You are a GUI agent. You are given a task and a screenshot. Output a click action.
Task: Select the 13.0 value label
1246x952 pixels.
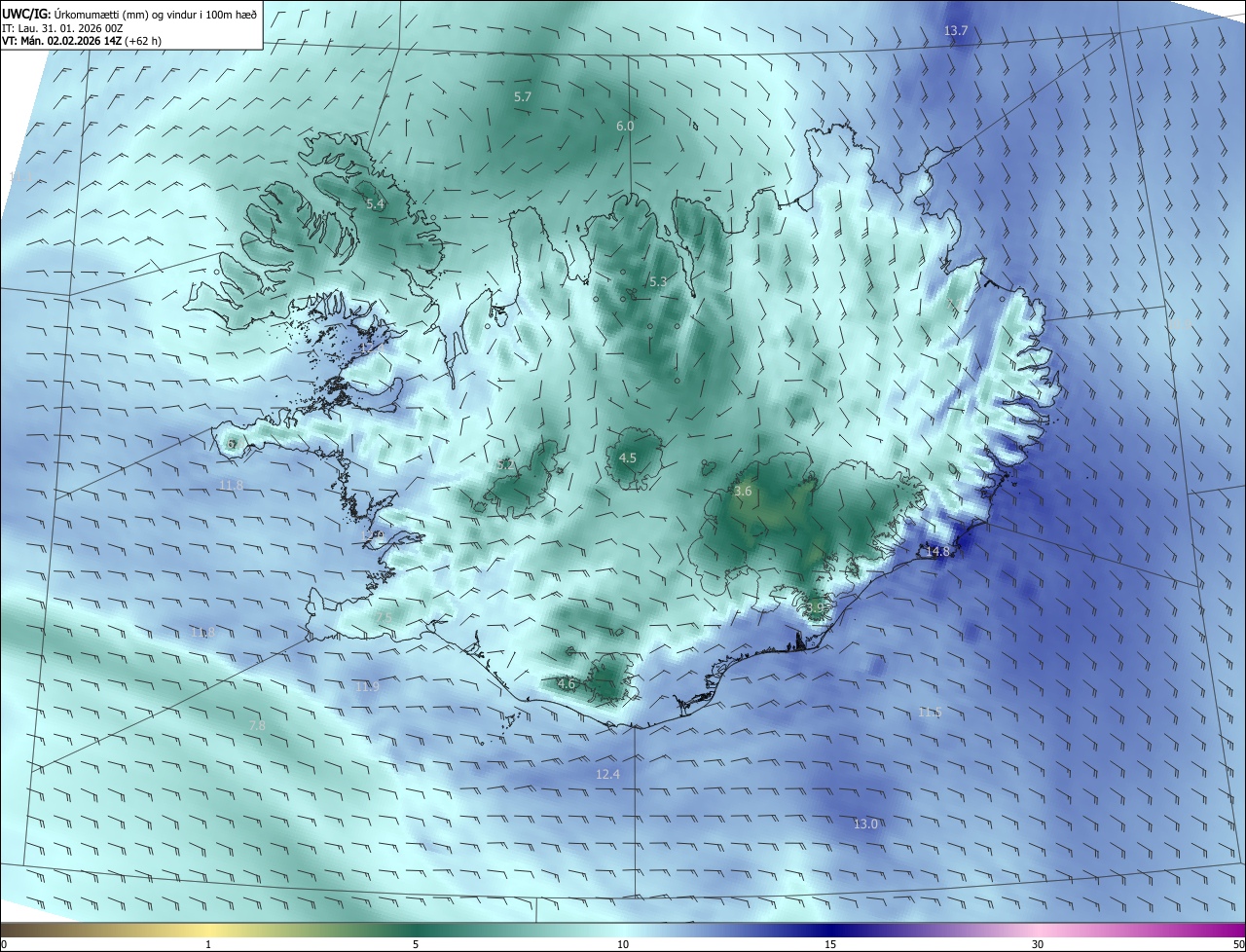pos(865,824)
